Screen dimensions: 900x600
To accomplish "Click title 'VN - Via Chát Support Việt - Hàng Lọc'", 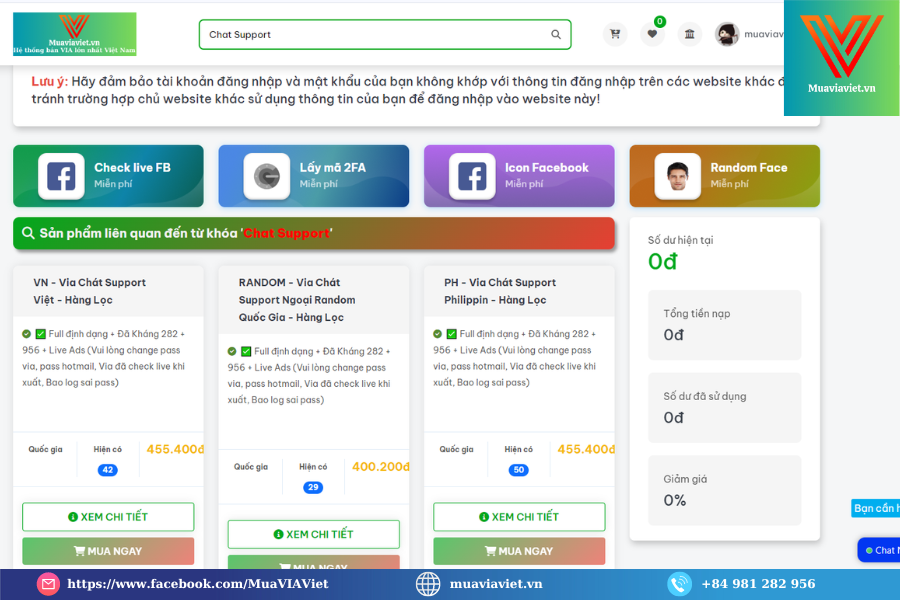I will click(90, 291).
